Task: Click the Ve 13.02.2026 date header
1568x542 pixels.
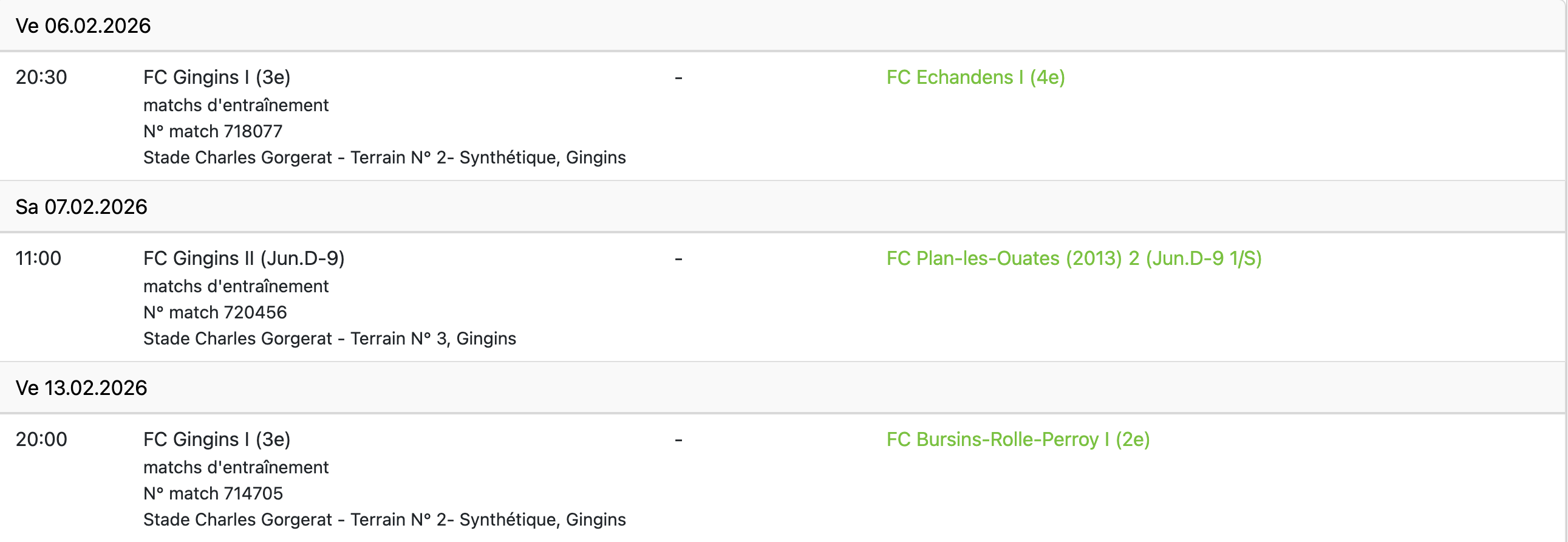Action: pos(81,387)
